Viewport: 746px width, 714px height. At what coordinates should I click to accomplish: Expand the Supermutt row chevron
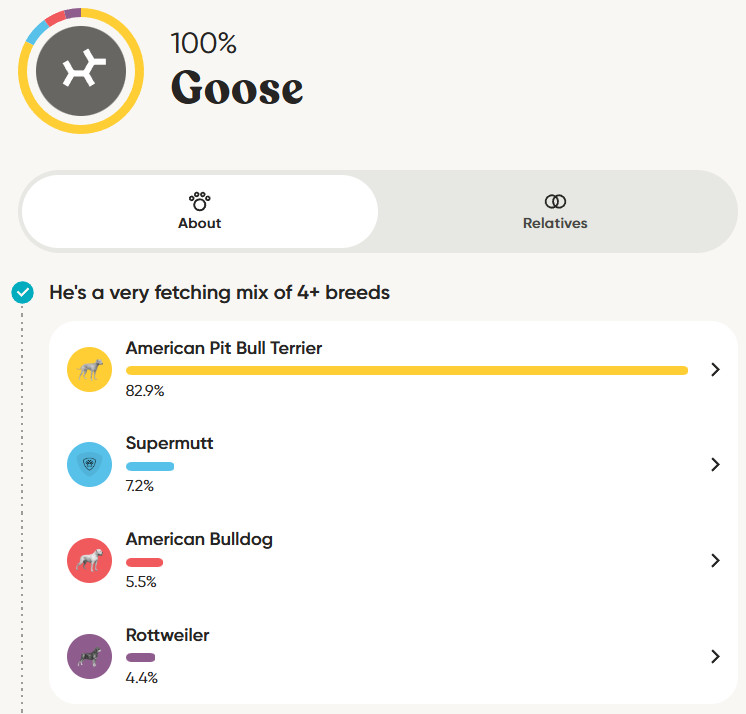715,465
